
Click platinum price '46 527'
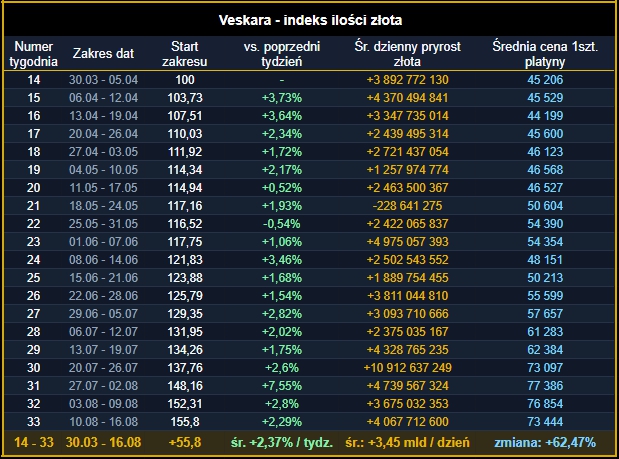click(x=545, y=188)
